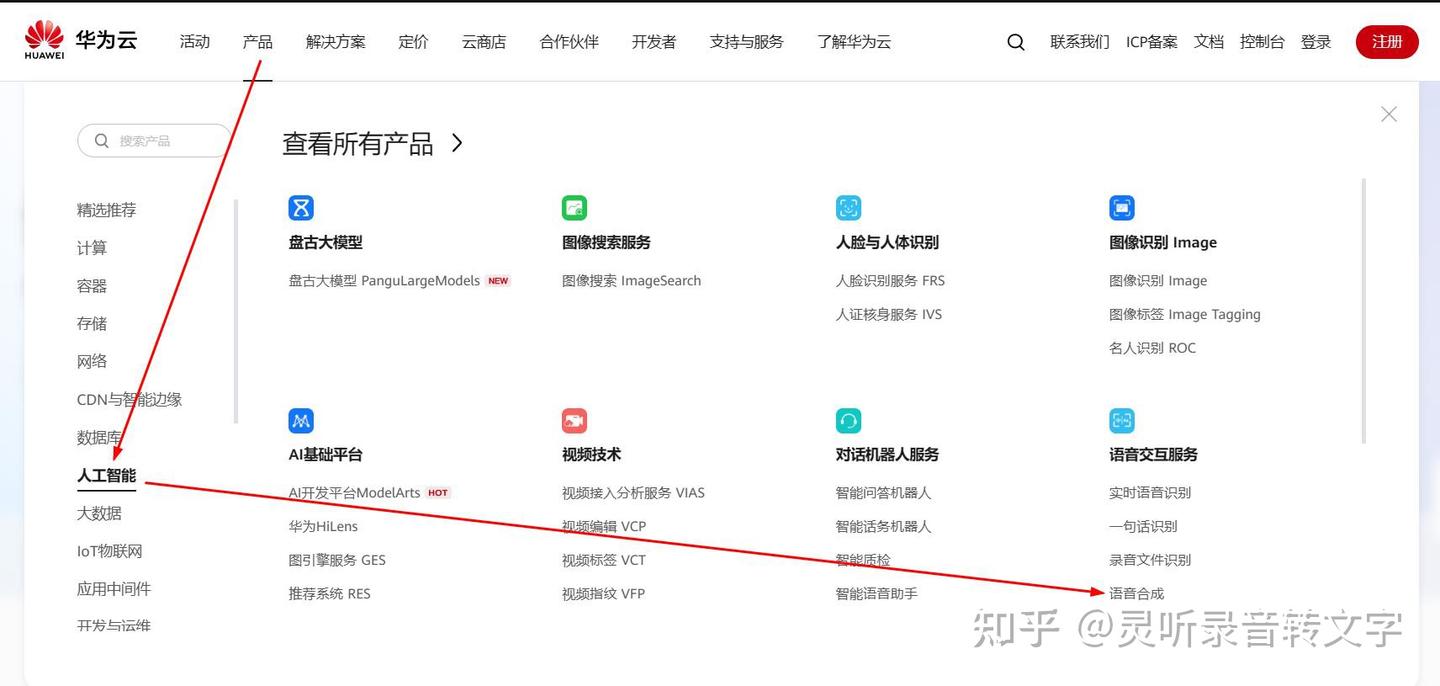Viewport: 1440px width, 686px height.
Task: Select CDN与智能边缘 category in sidebar
Action: coord(130,400)
